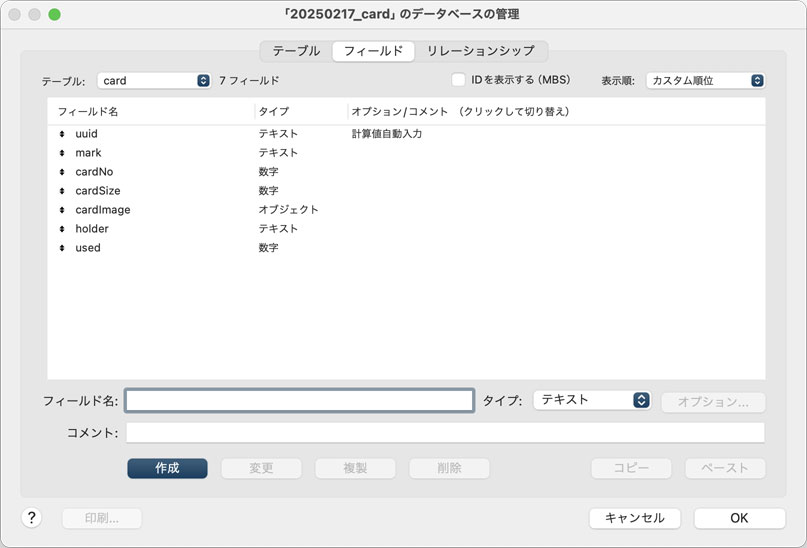Screen dimensions: 807x548
Task: Click the キャンセル button
Action: click(635, 518)
